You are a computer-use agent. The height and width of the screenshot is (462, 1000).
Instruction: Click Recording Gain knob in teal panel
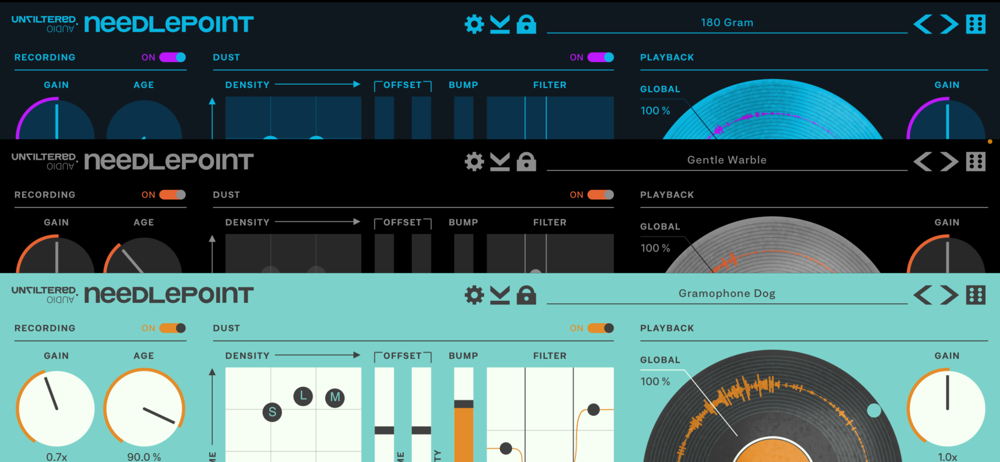(x=55, y=408)
